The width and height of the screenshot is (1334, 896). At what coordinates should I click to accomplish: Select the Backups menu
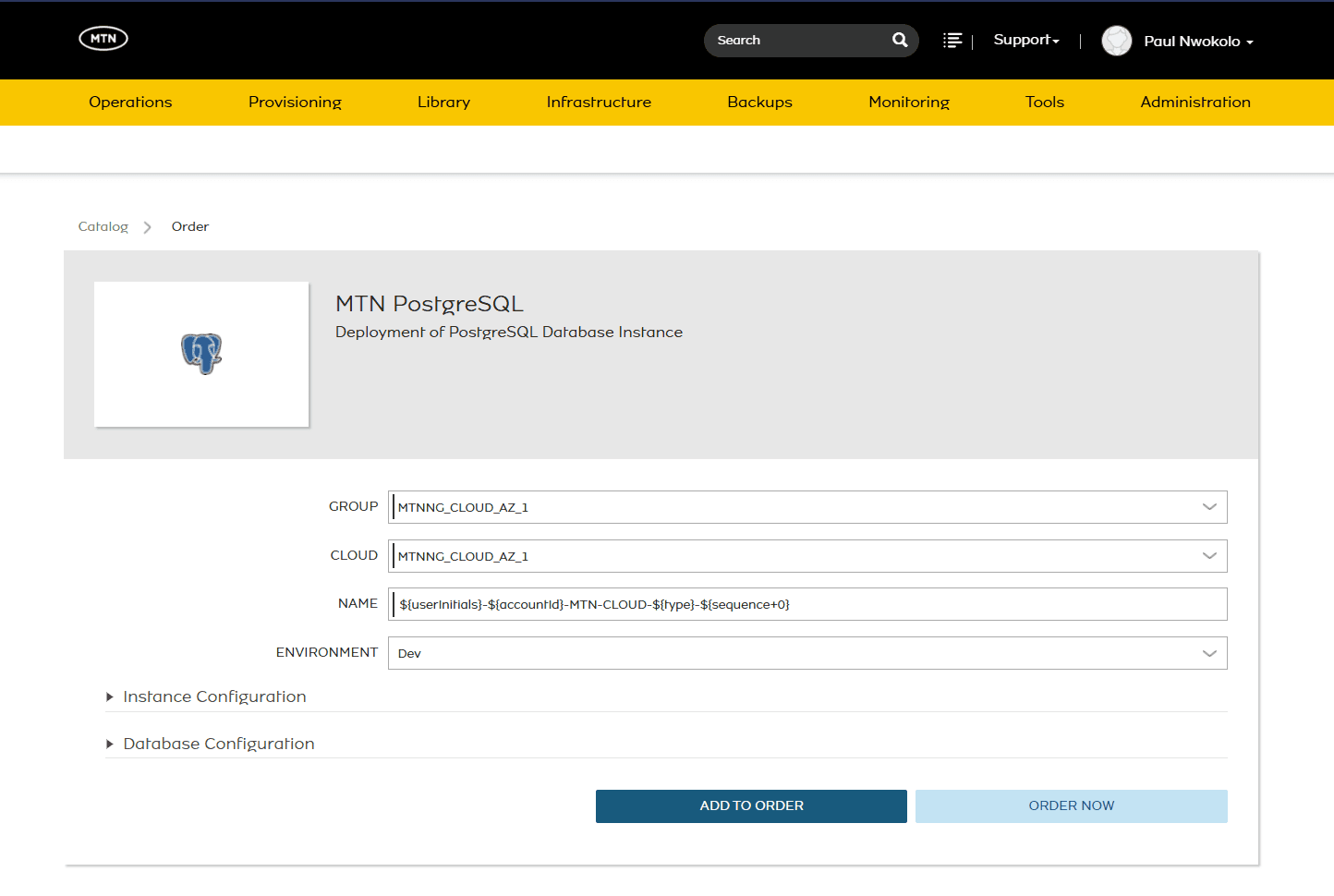coord(759,103)
